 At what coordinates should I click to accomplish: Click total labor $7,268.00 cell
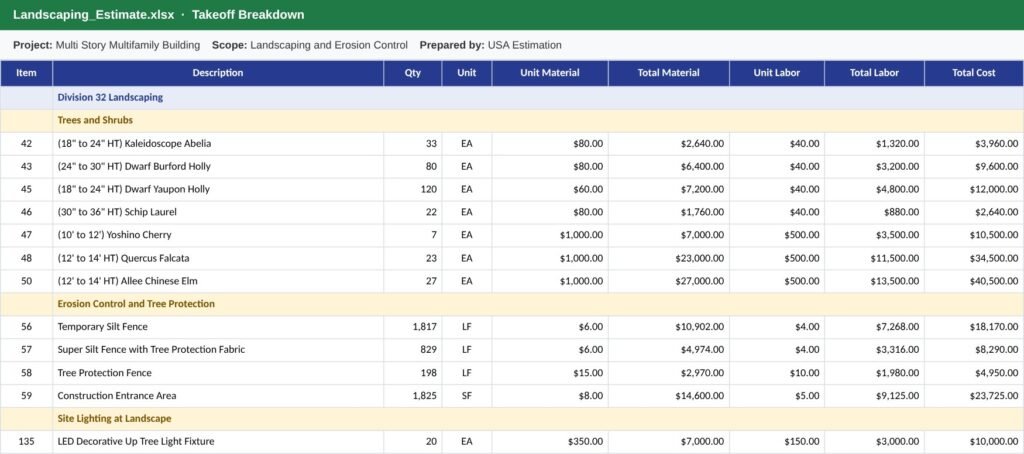tap(874, 327)
